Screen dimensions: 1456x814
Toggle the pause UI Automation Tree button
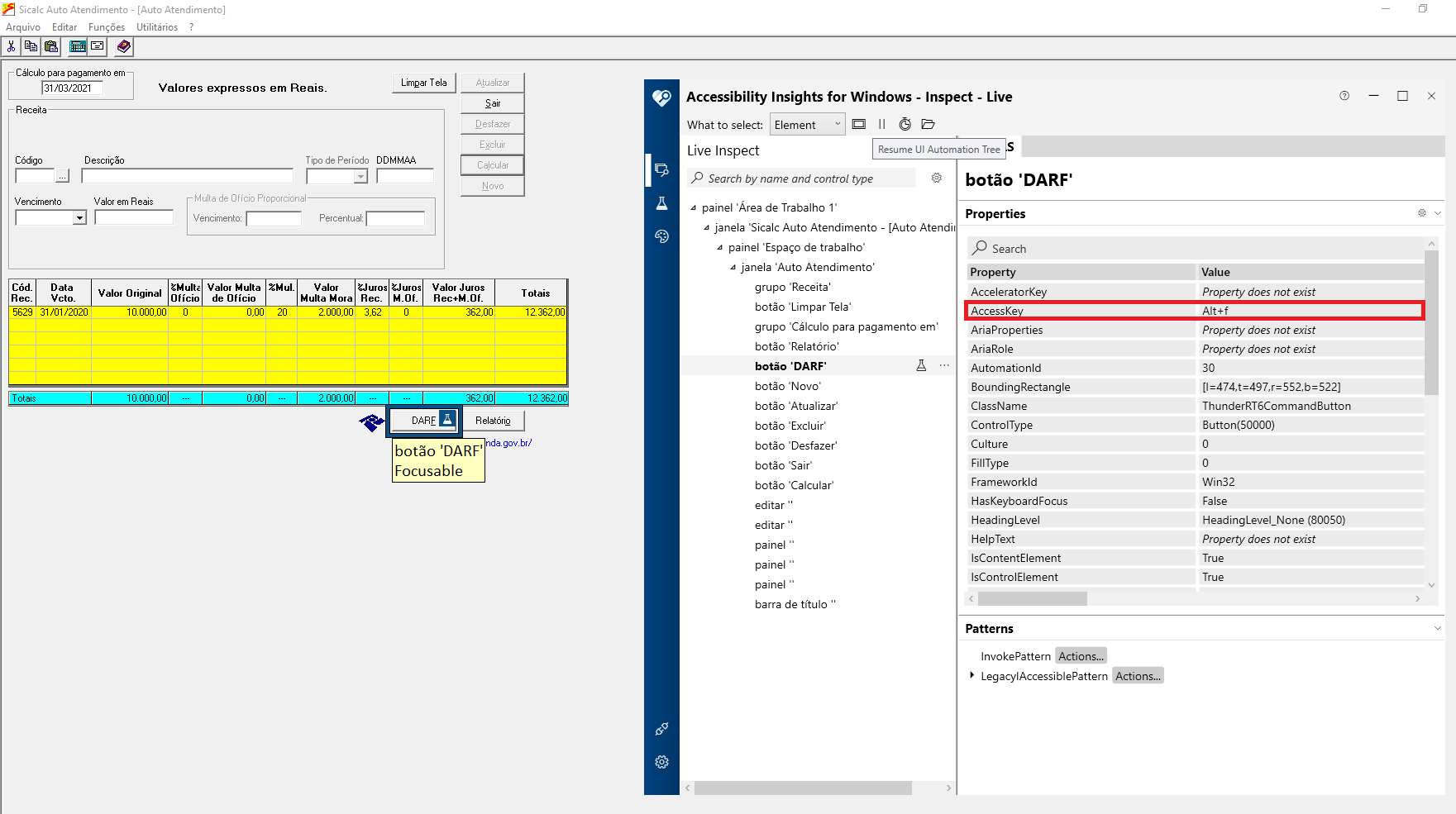pos(882,124)
